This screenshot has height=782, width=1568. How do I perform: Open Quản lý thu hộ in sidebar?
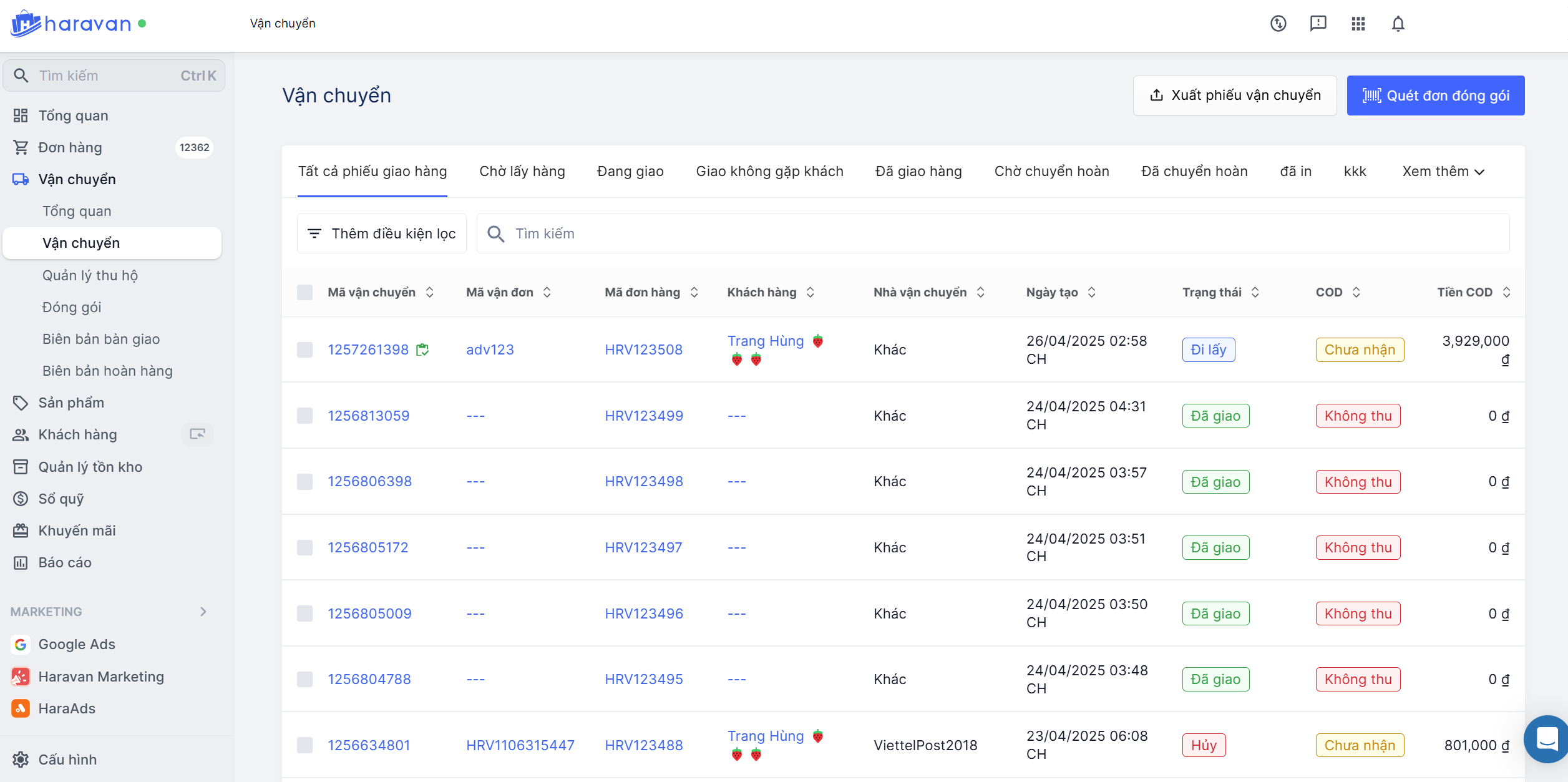[90, 275]
